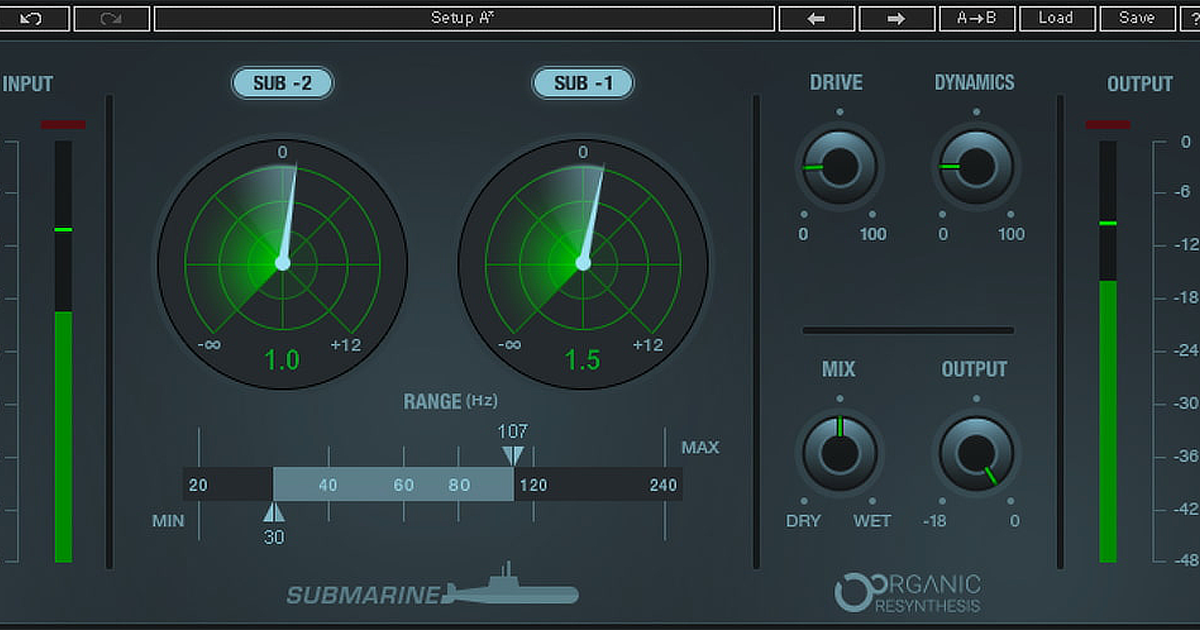The width and height of the screenshot is (1200, 630).
Task: Click the WET label under Mix knob
Action: tap(872, 521)
